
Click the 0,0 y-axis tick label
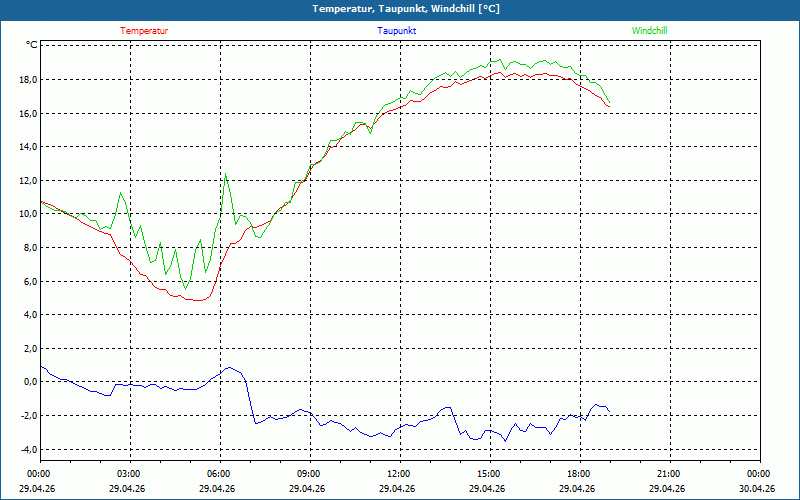tap(29, 382)
